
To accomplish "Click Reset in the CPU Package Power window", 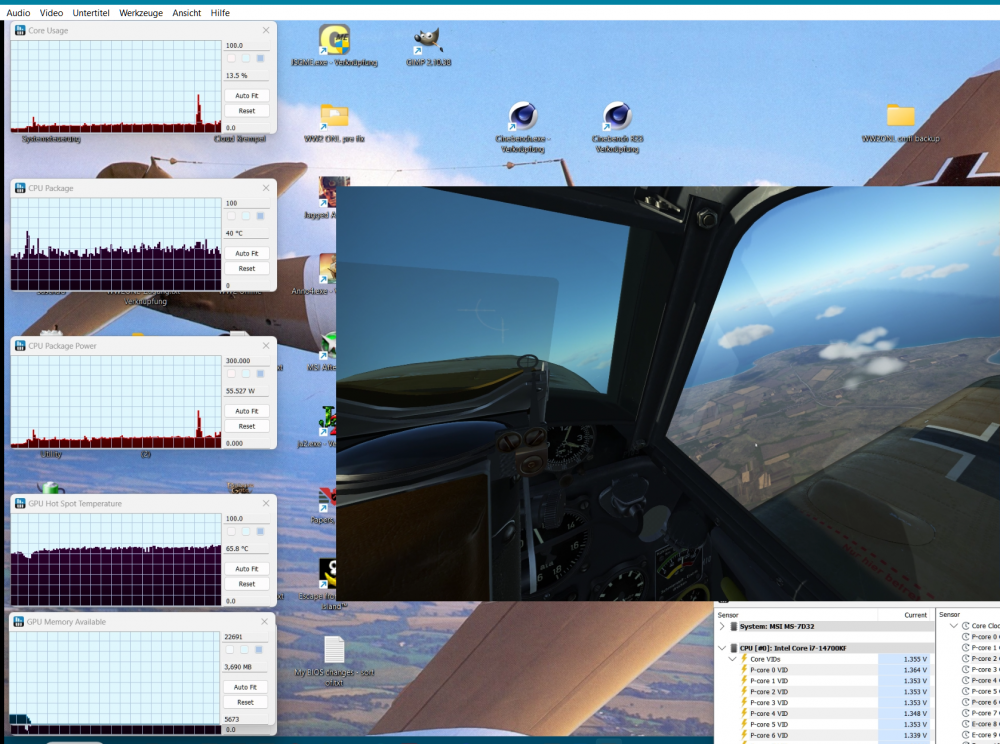I will point(246,426).
